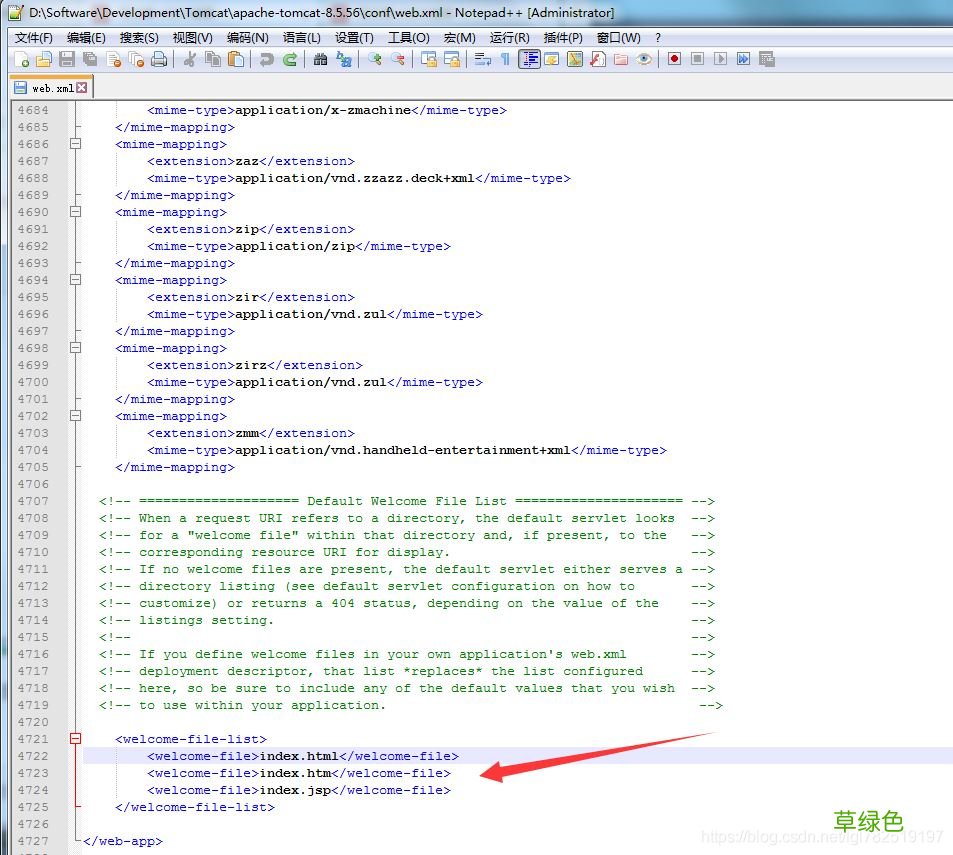
Task: Click the Redo green arrow icon
Action: (289, 60)
